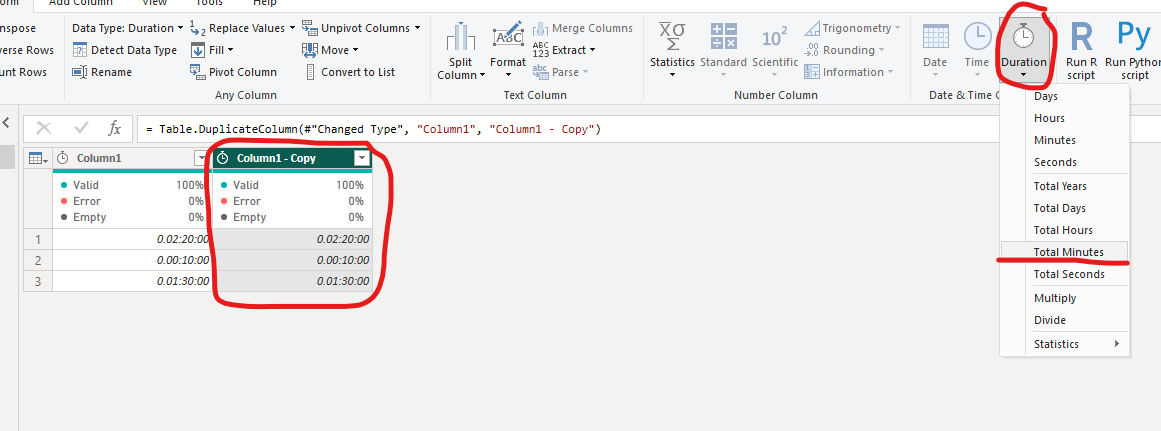Collapse the queries pane chevron
This screenshot has width=1161, height=431.
pyautogui.click(x=7, y=123)
